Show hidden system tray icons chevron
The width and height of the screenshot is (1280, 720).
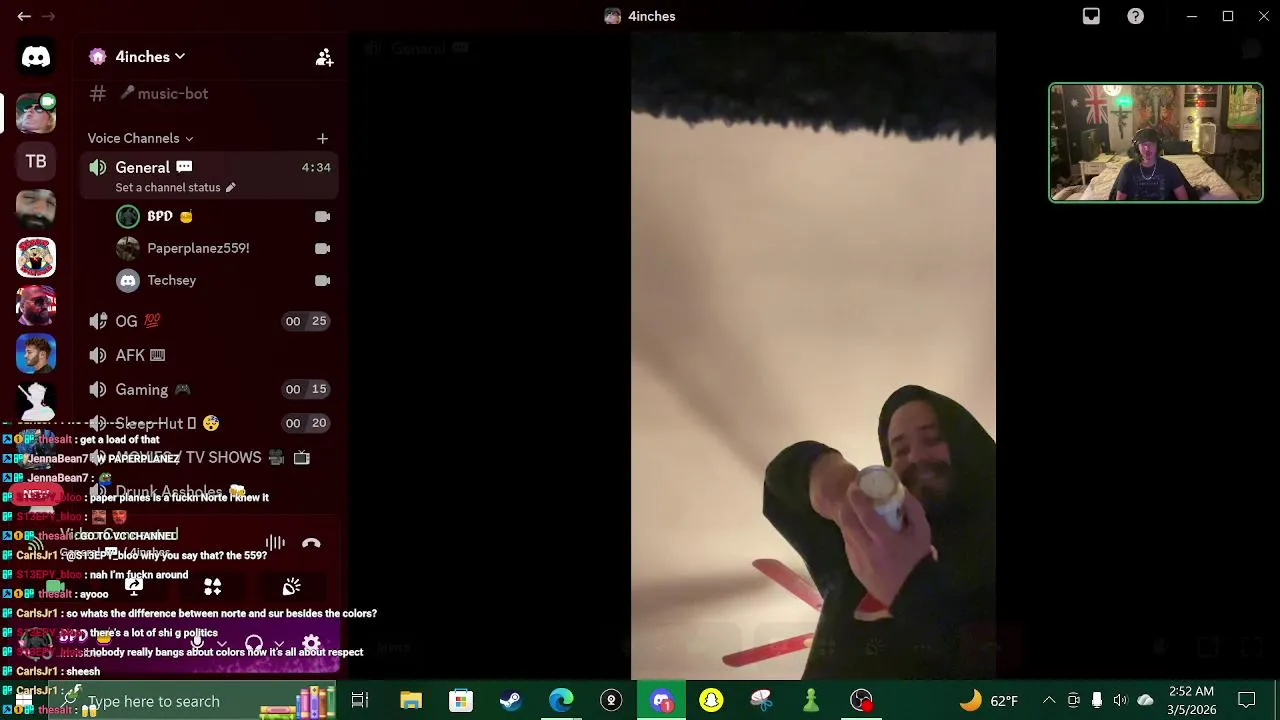(x=1049, y=700)
